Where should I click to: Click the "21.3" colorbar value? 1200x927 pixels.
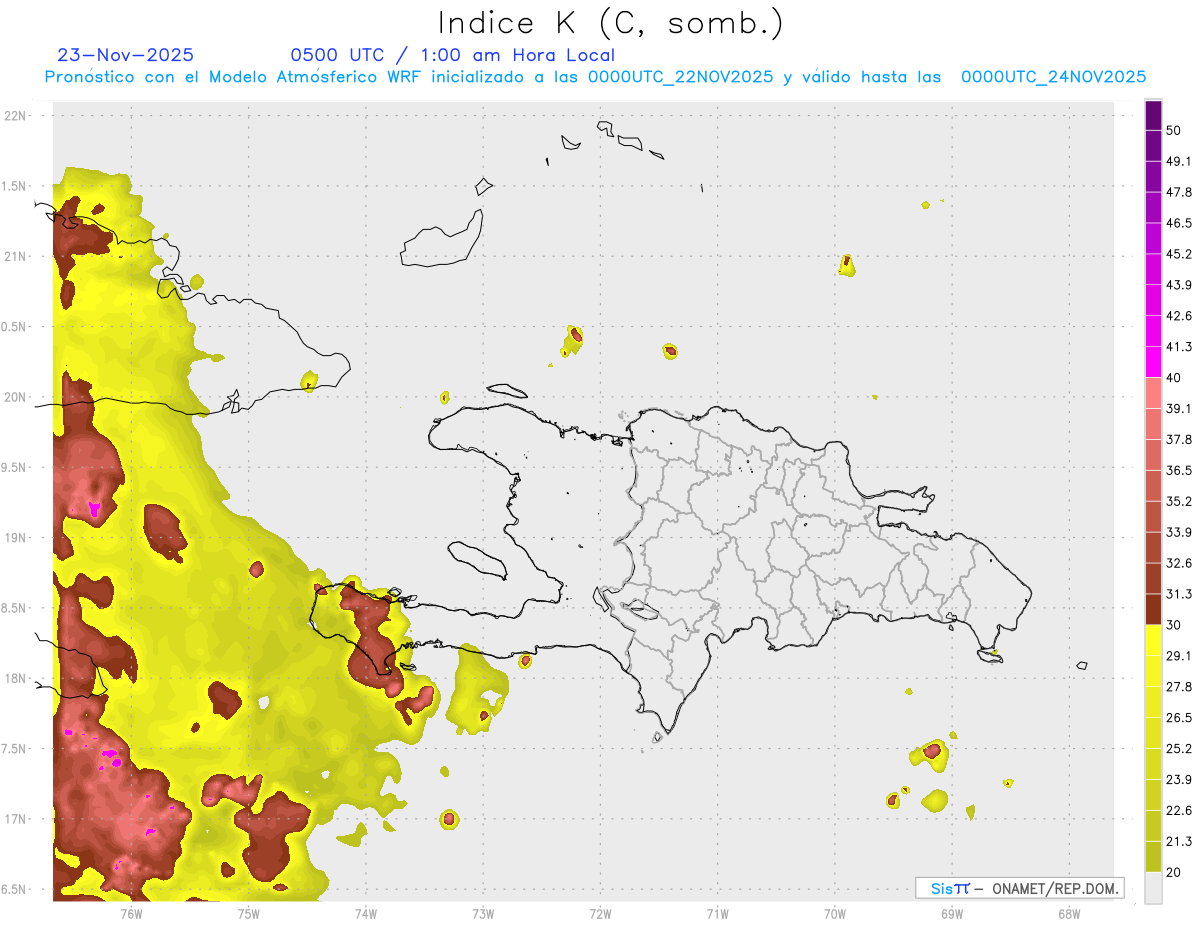[x=1179, y=841]
